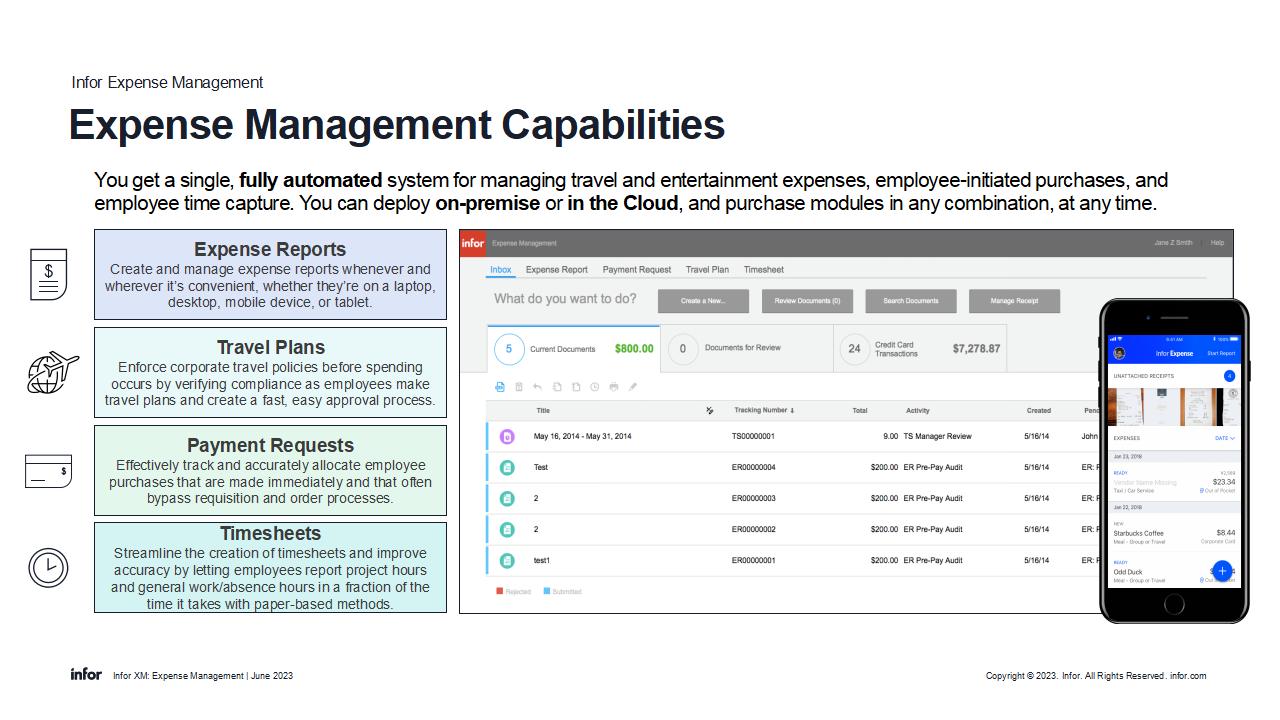Click tracking number ER00000004
The height and width of the screenshot is (720, 1280).
[x=754, y=467]
